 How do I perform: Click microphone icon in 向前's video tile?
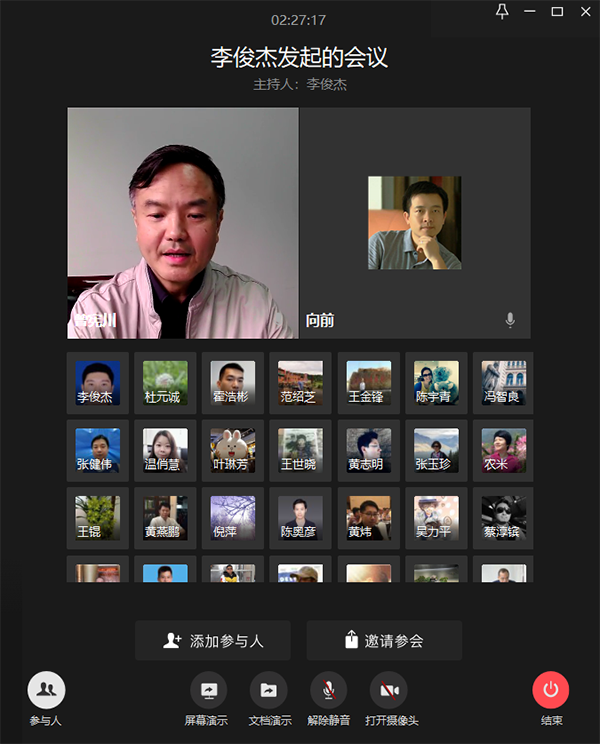pos(510,320)
